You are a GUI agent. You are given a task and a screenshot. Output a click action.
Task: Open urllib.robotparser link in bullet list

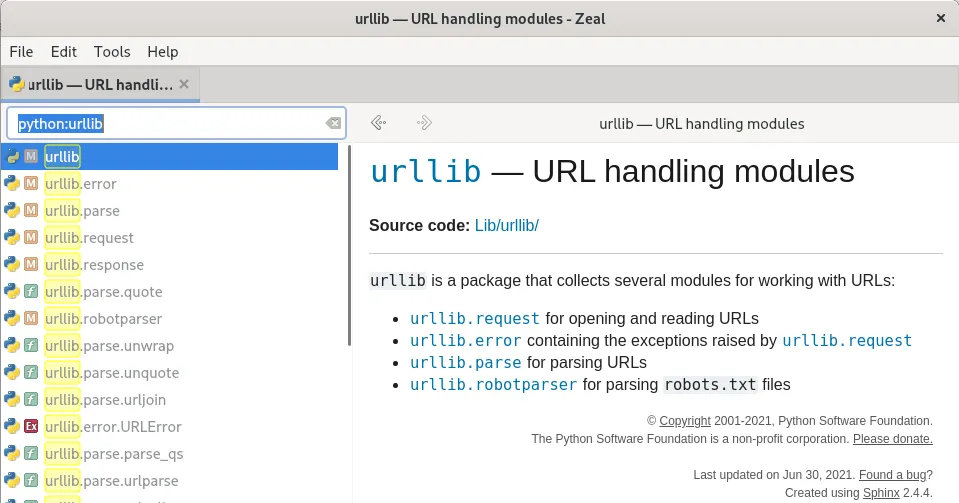point(493,384)
